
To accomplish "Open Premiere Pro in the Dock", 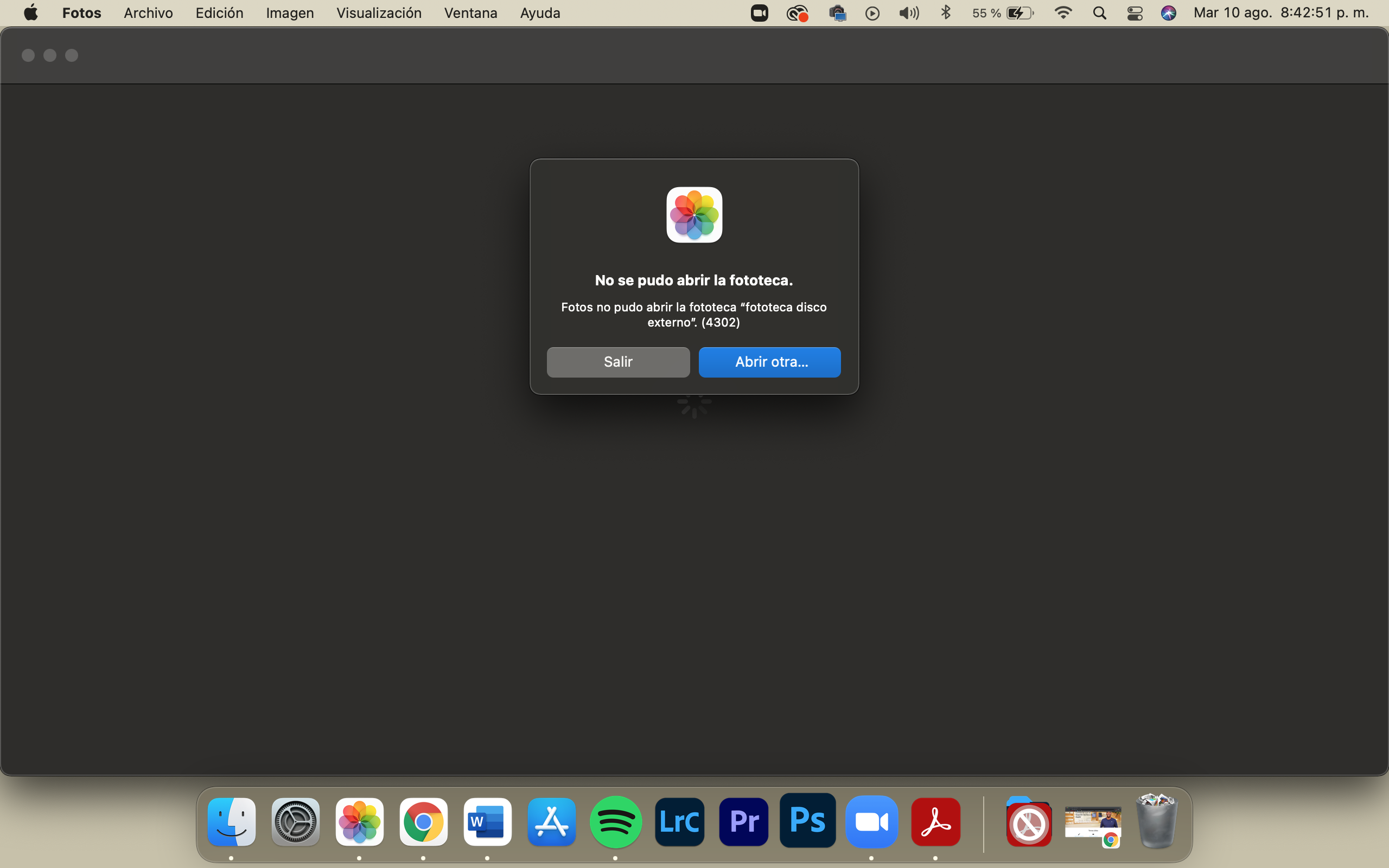I will [743, 822].
